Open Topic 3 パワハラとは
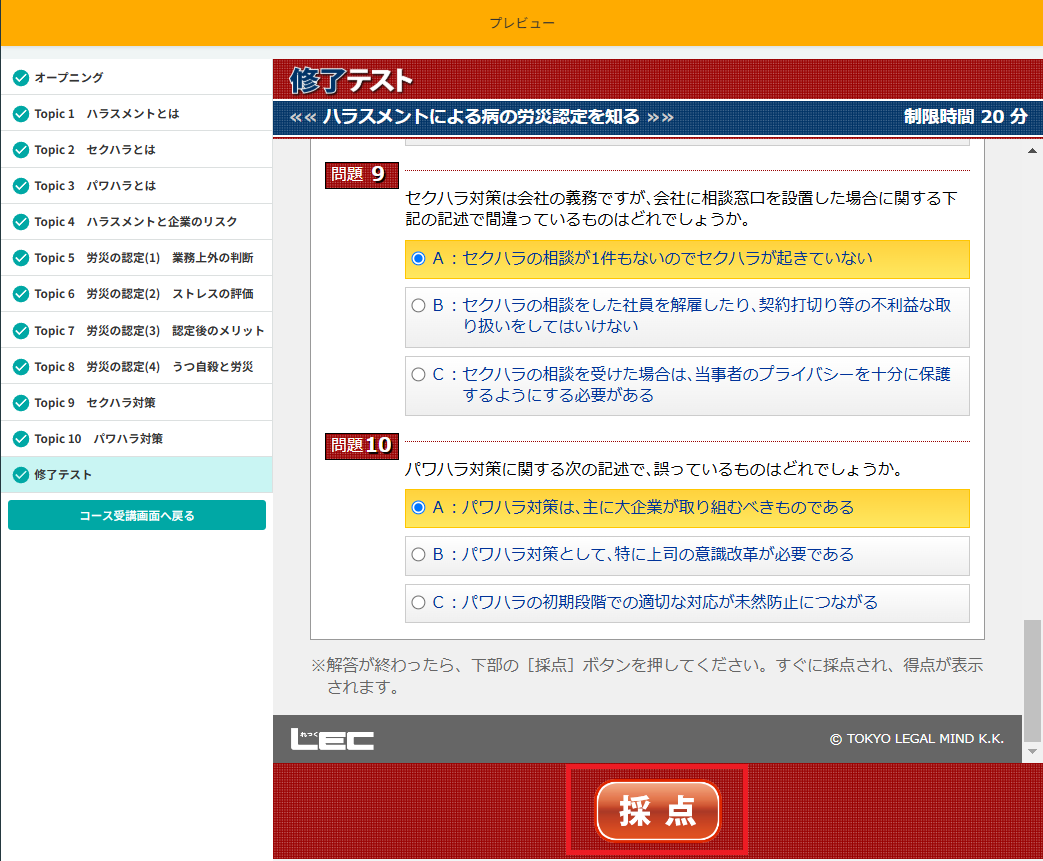Viewport: 1043px width, 861px height. [x=136, y=186]
